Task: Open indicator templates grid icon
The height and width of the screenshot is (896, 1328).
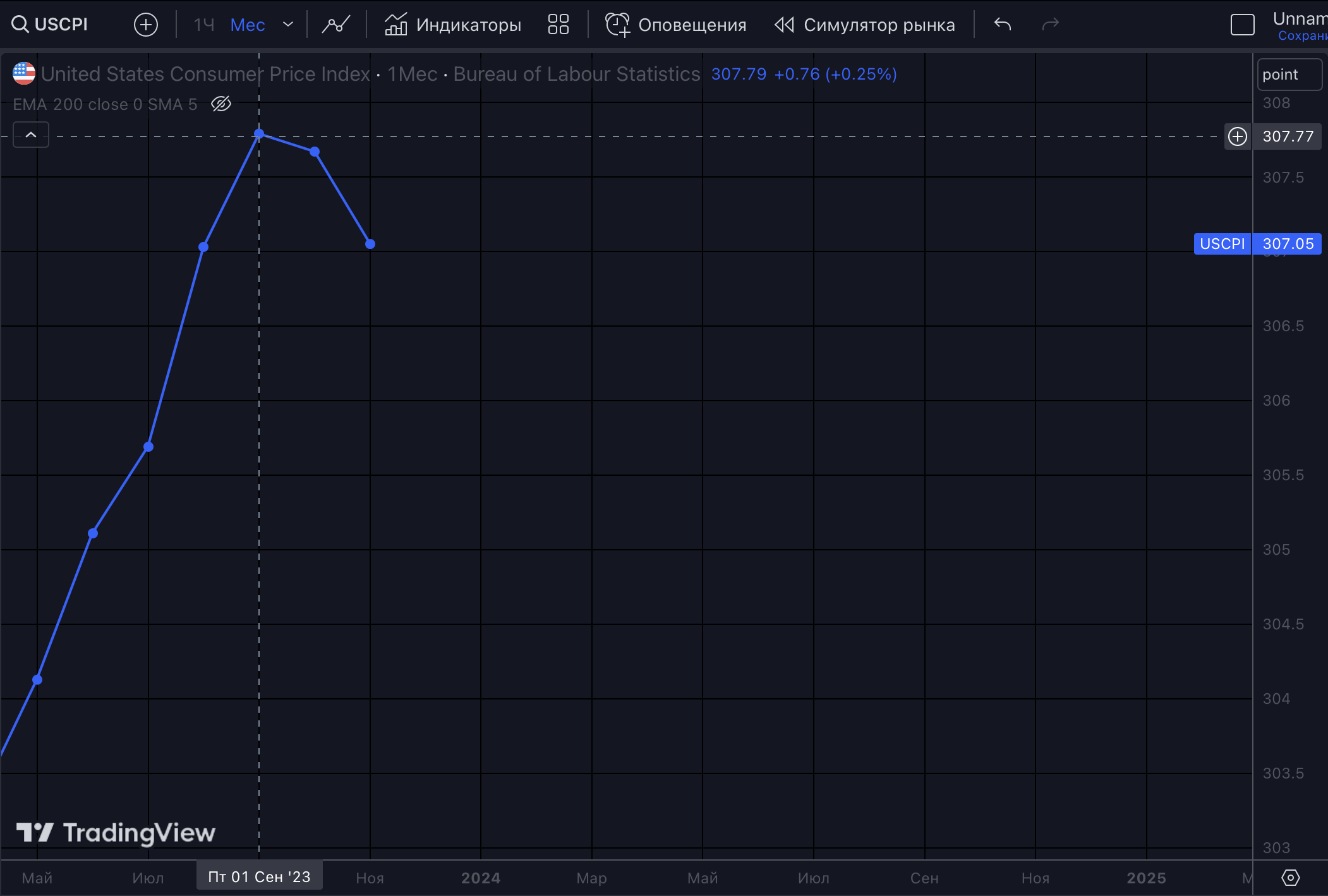Action: [558, 25]
